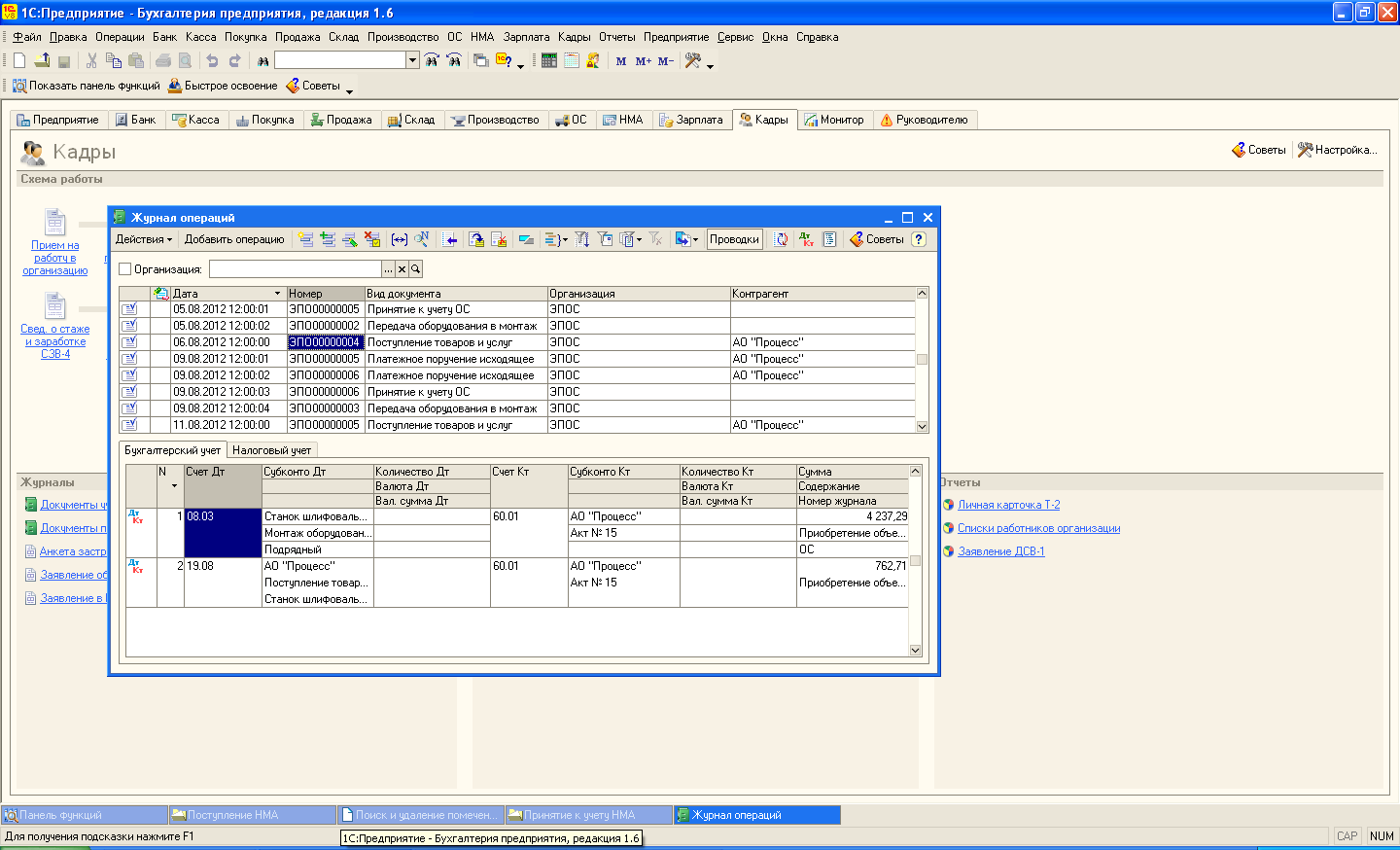Click the question mark help icon in journal toolbar
The image size is (1400, 850).
(919, 239)
